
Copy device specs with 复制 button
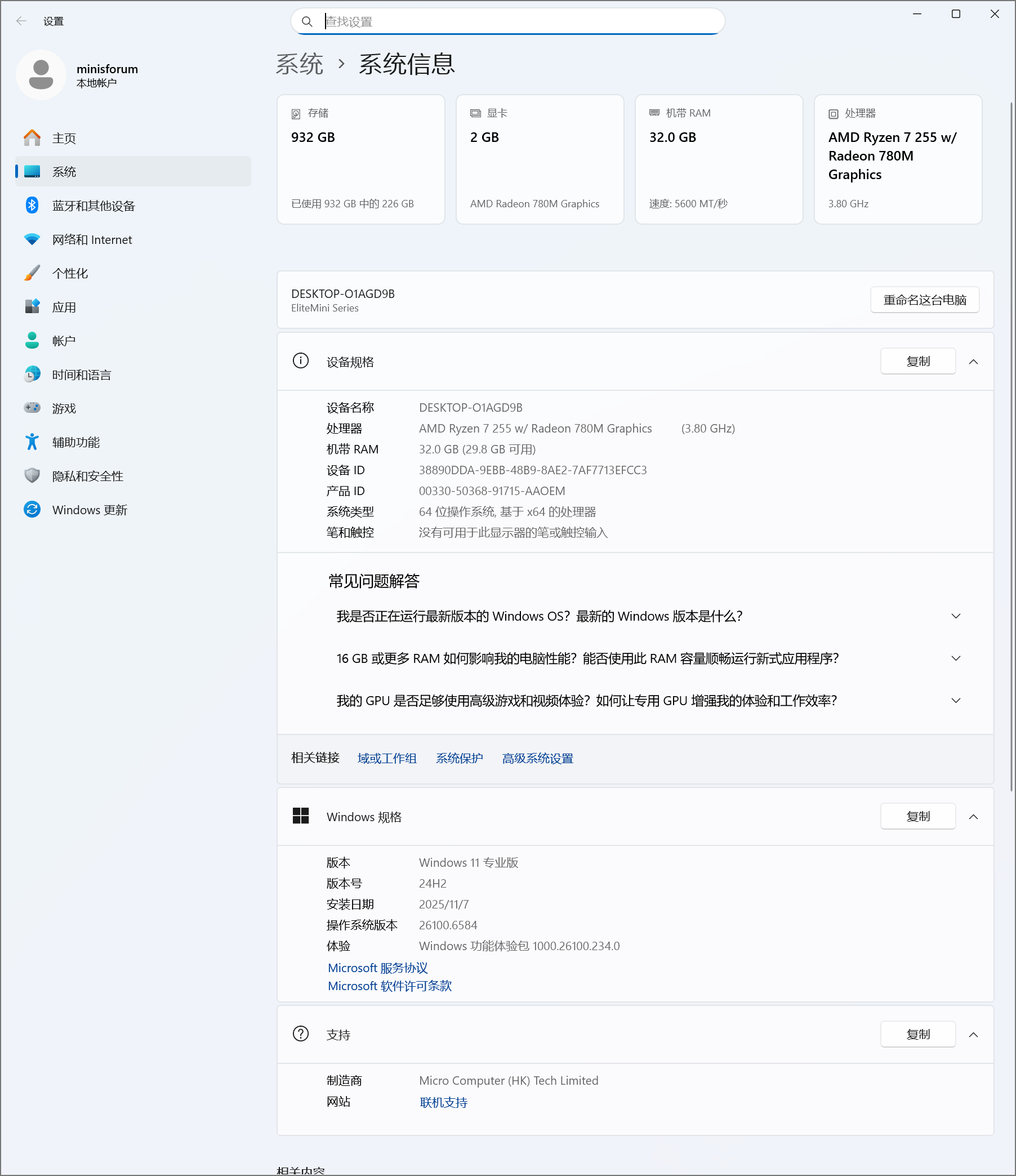[x=917, y=362]
